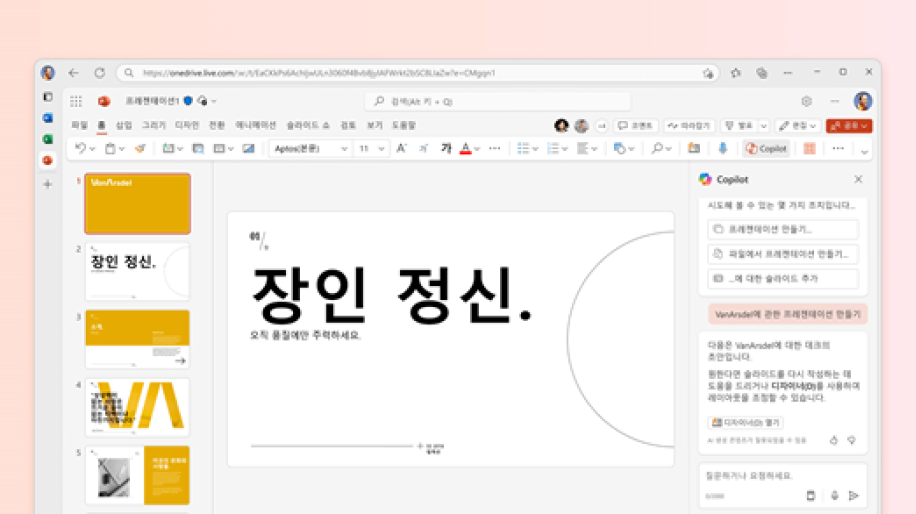Increase font size with larger A icon
916x514 pixels.
coord(401,148)
